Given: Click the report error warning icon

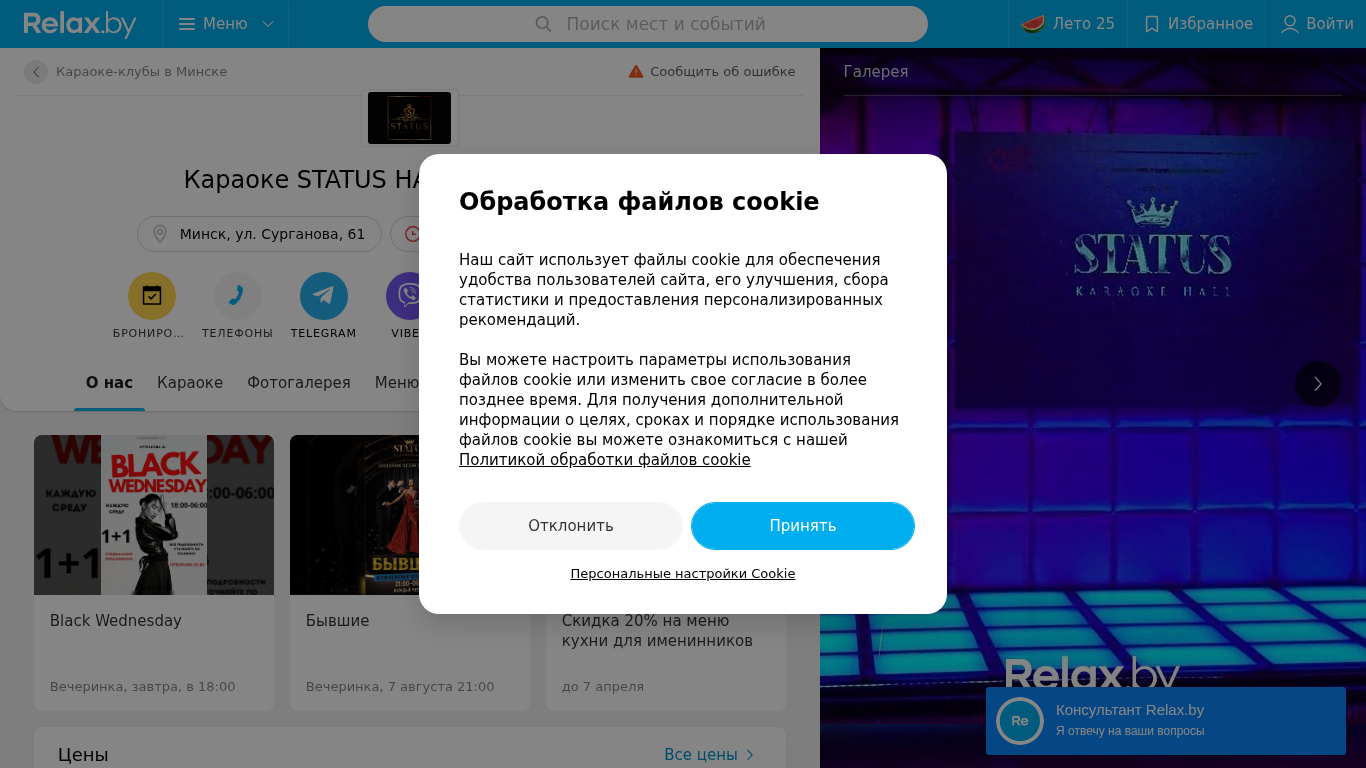Looking at the screenshot, I should pos(636,72).
